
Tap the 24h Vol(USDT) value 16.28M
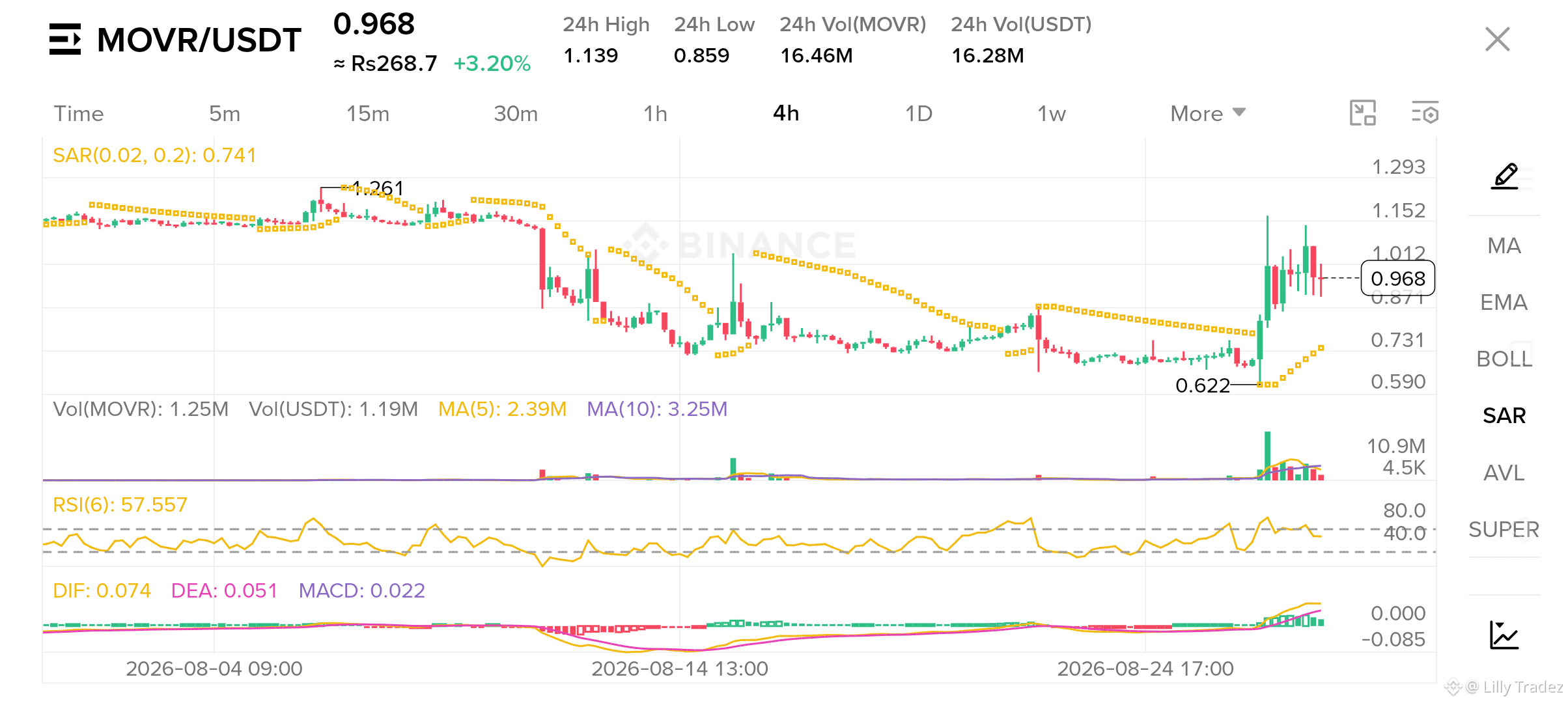[x=988, y=55]
